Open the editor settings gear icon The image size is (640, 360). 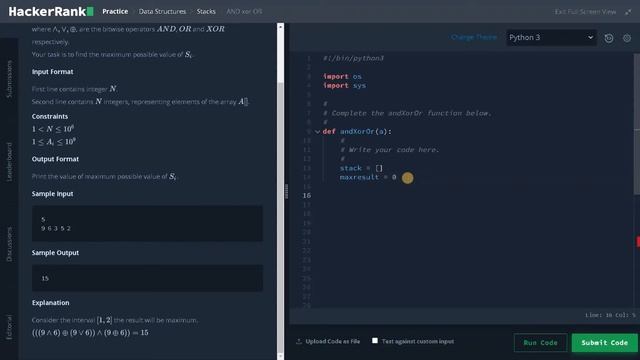tap(627, 38)
